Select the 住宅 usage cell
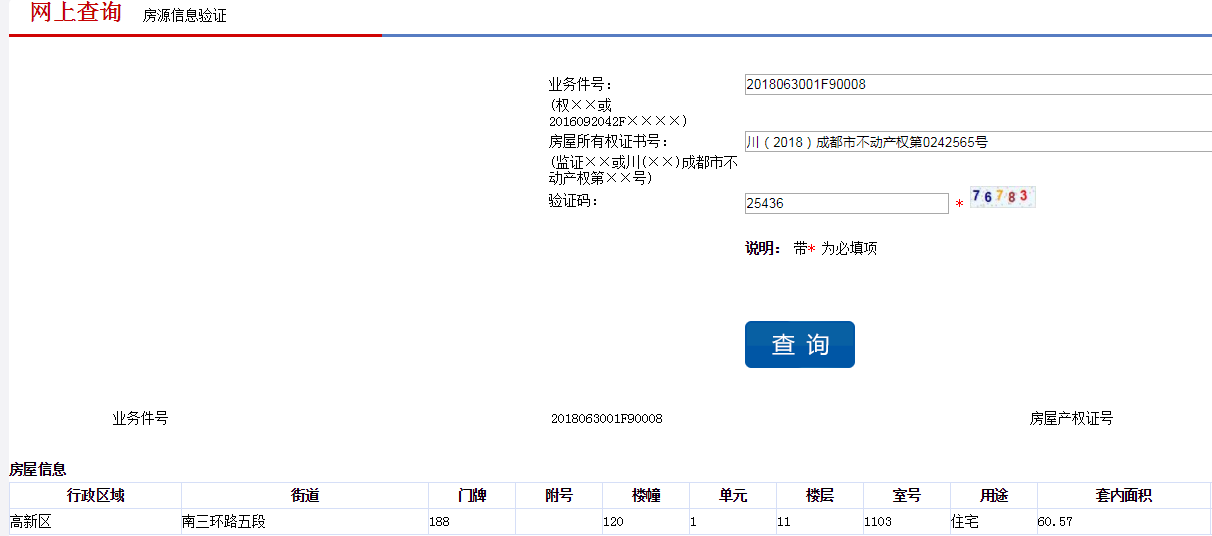The width and height of the screenshot is (1212, 536). pyautogui.click(x=965, y=522)
